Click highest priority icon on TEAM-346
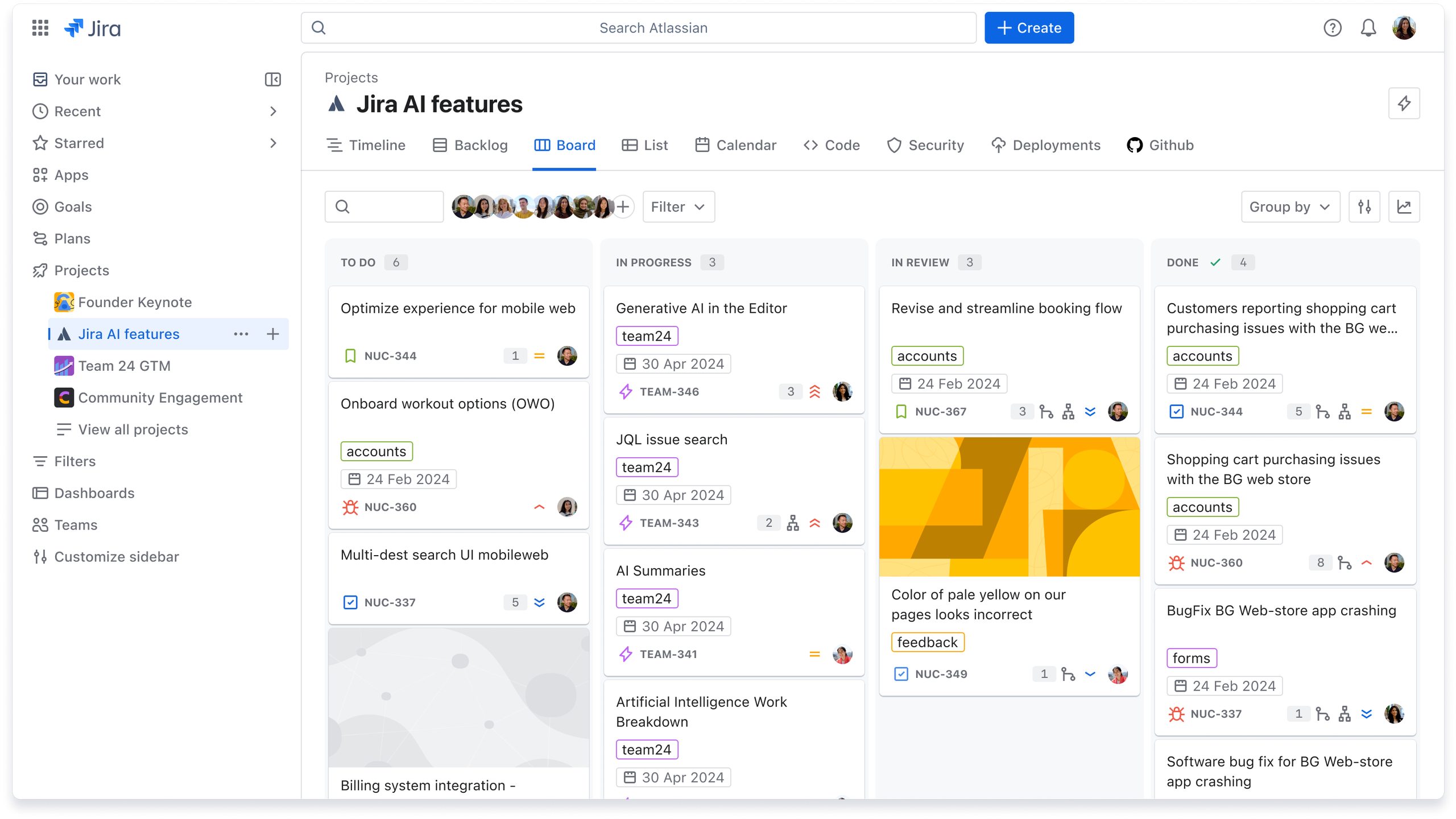This screenshot has height=819, width=1456. tap(814, 392)
